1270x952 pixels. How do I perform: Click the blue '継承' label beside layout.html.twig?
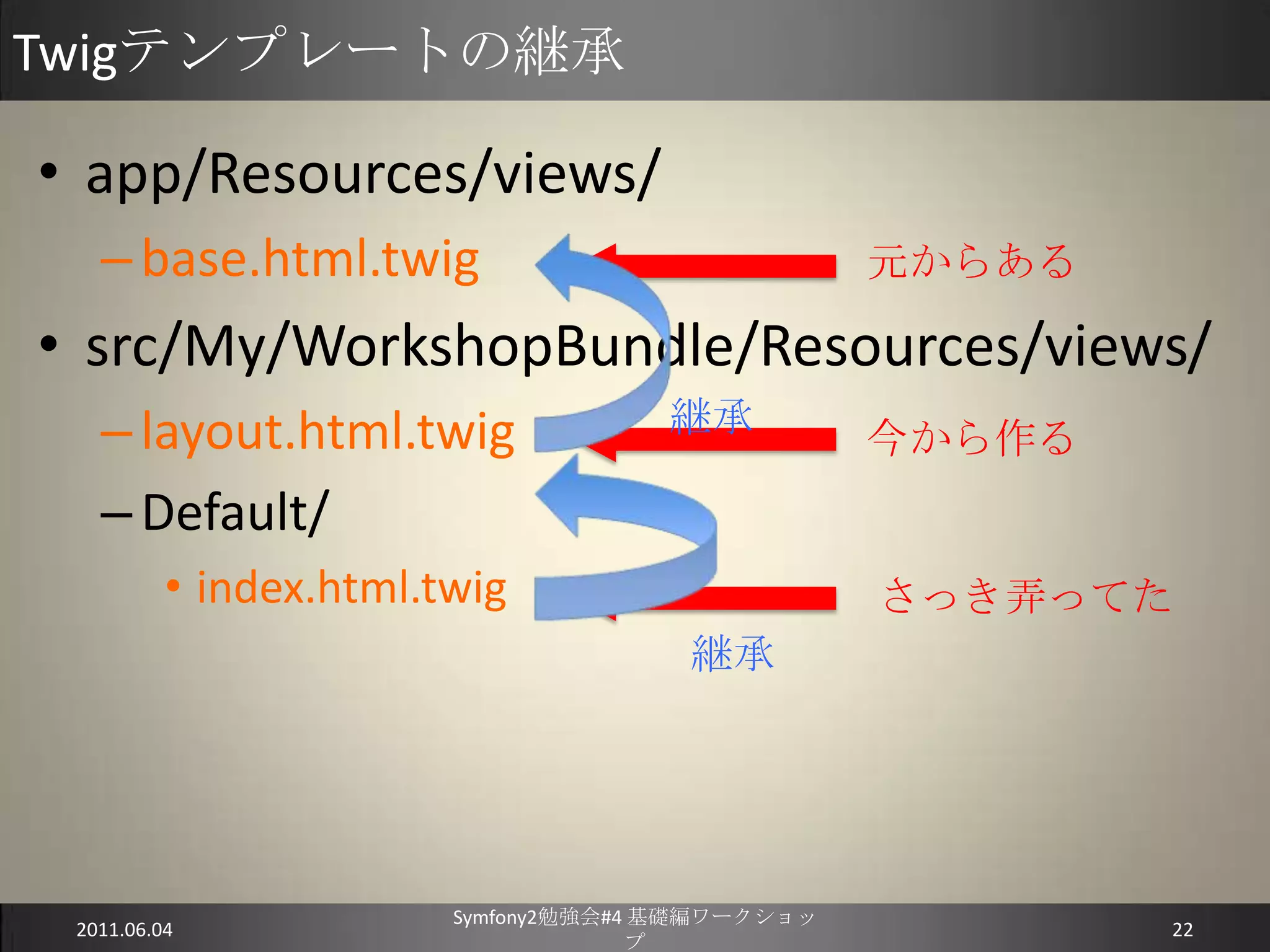(x=711, y=416)
